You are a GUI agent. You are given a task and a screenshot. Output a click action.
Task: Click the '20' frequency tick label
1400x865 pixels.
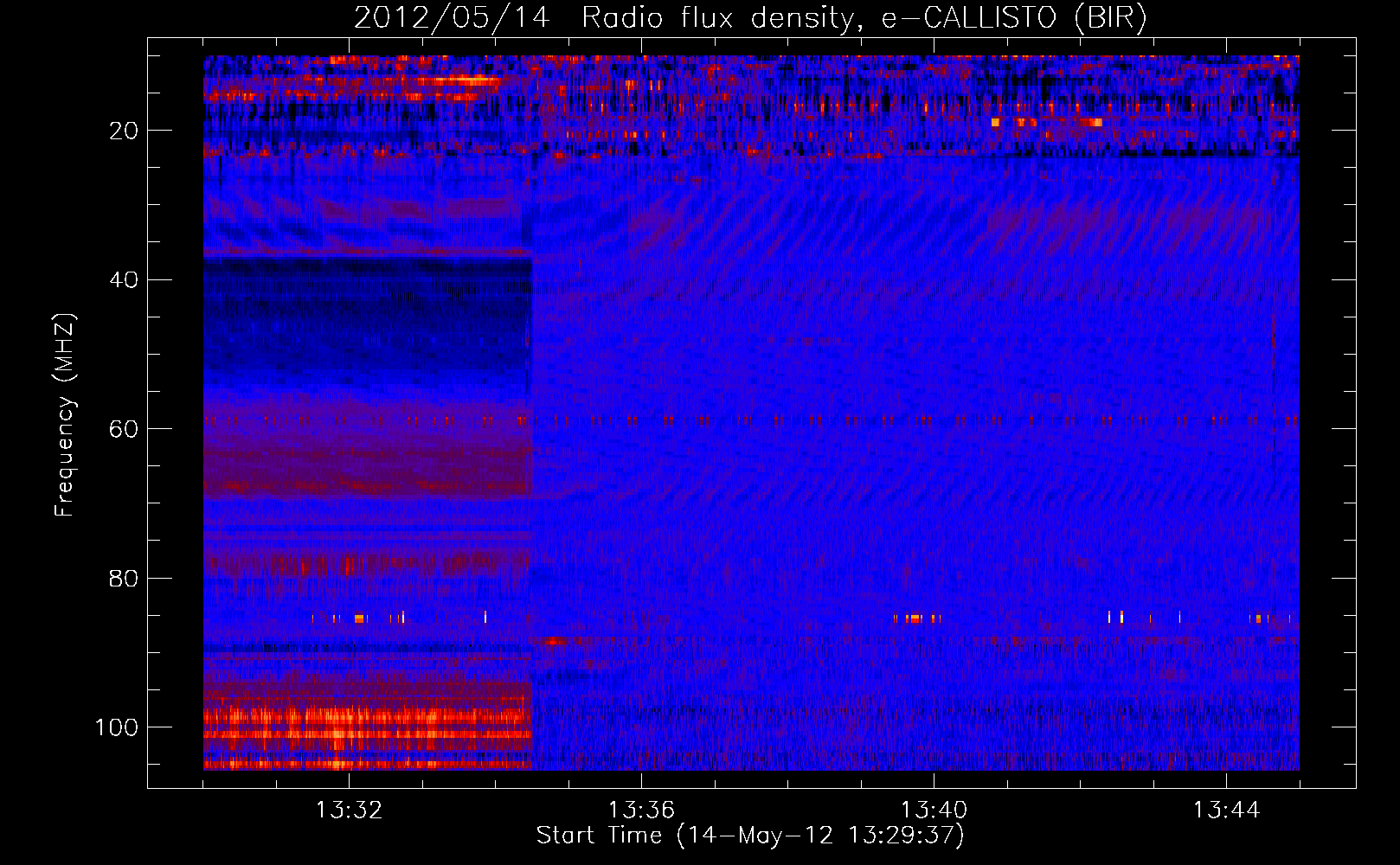pyautogui.click(x=124, y=131)
